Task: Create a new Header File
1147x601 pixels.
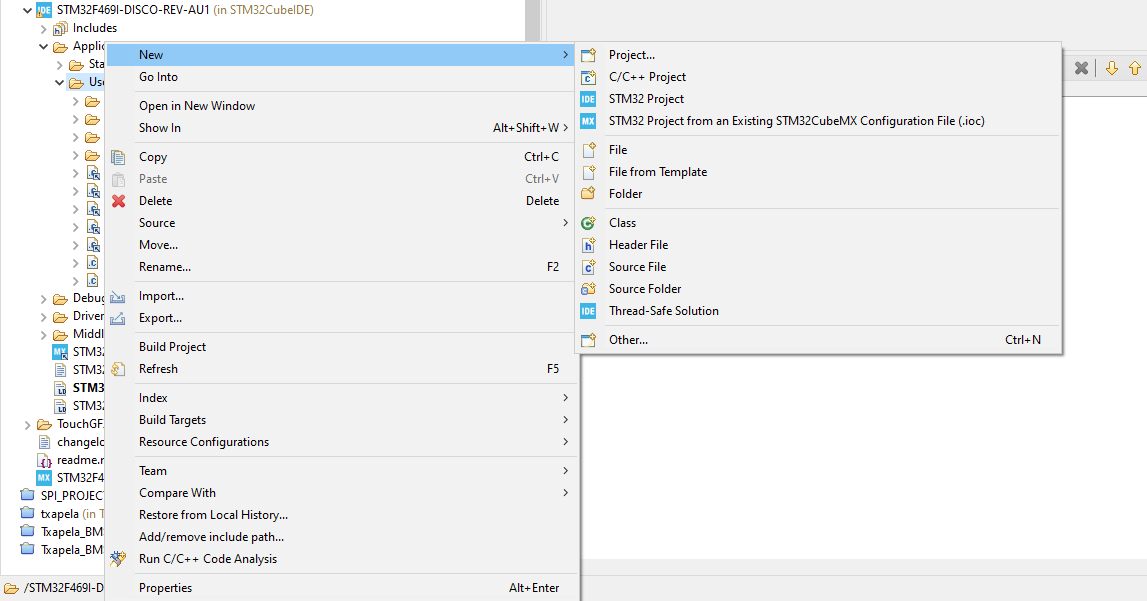Action: coord(638,244)
